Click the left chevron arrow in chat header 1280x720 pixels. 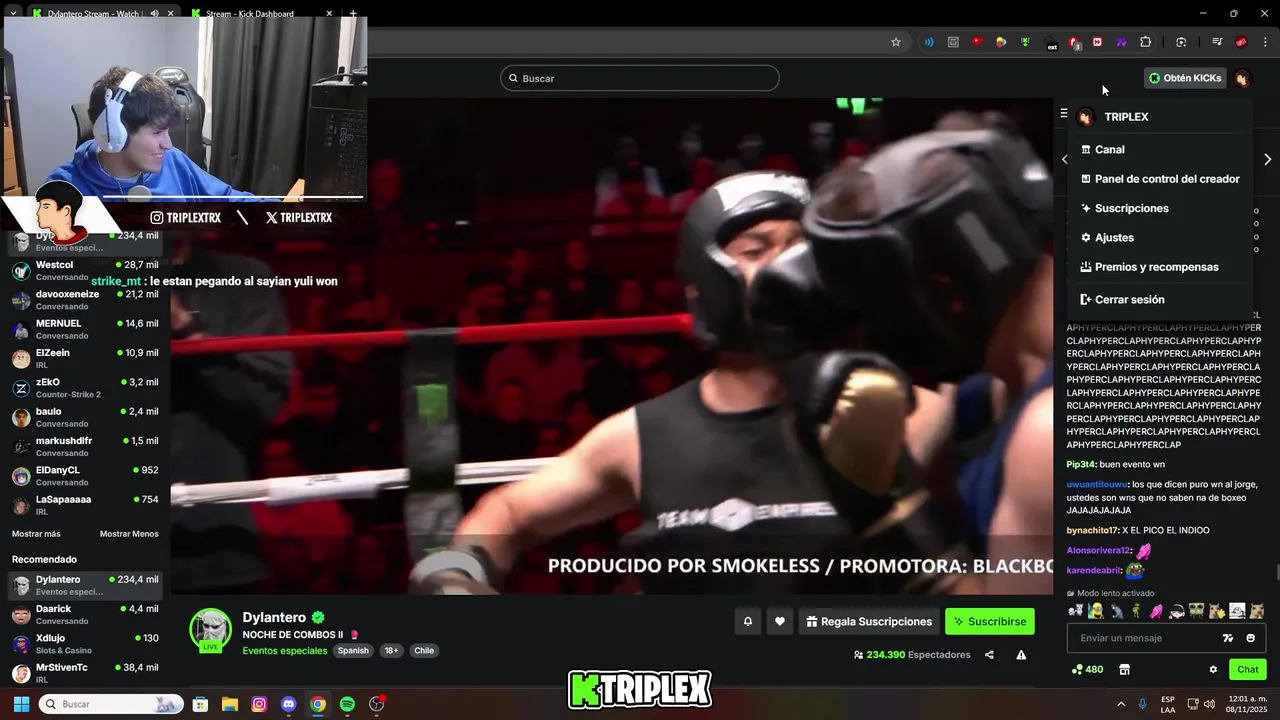(1064, 159)
